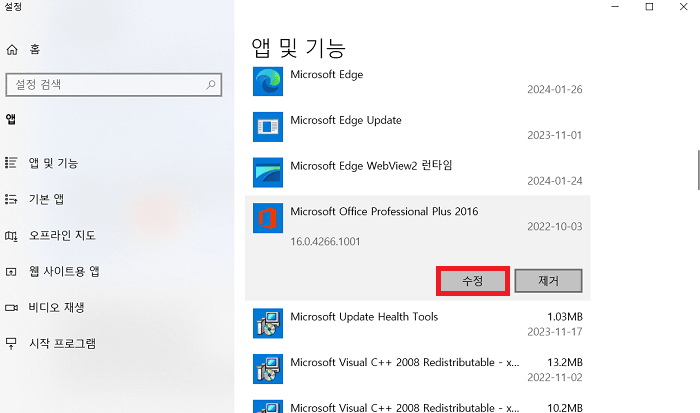Click the 앱 및 기능 page heading

click(298, 48)
